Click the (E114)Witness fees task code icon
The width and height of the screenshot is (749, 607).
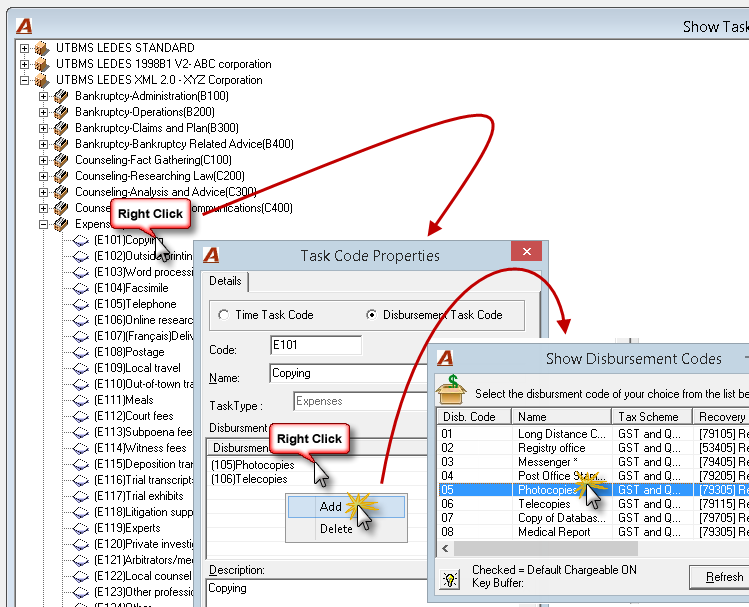(x=81, y=448)
